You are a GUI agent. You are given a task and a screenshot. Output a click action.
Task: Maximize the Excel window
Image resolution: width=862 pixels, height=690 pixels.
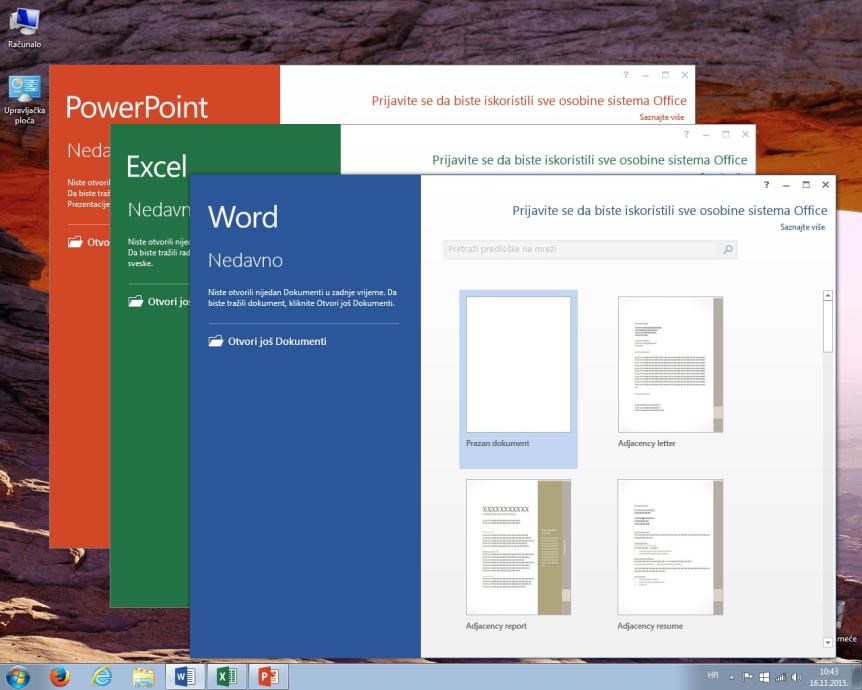[726, 134]
